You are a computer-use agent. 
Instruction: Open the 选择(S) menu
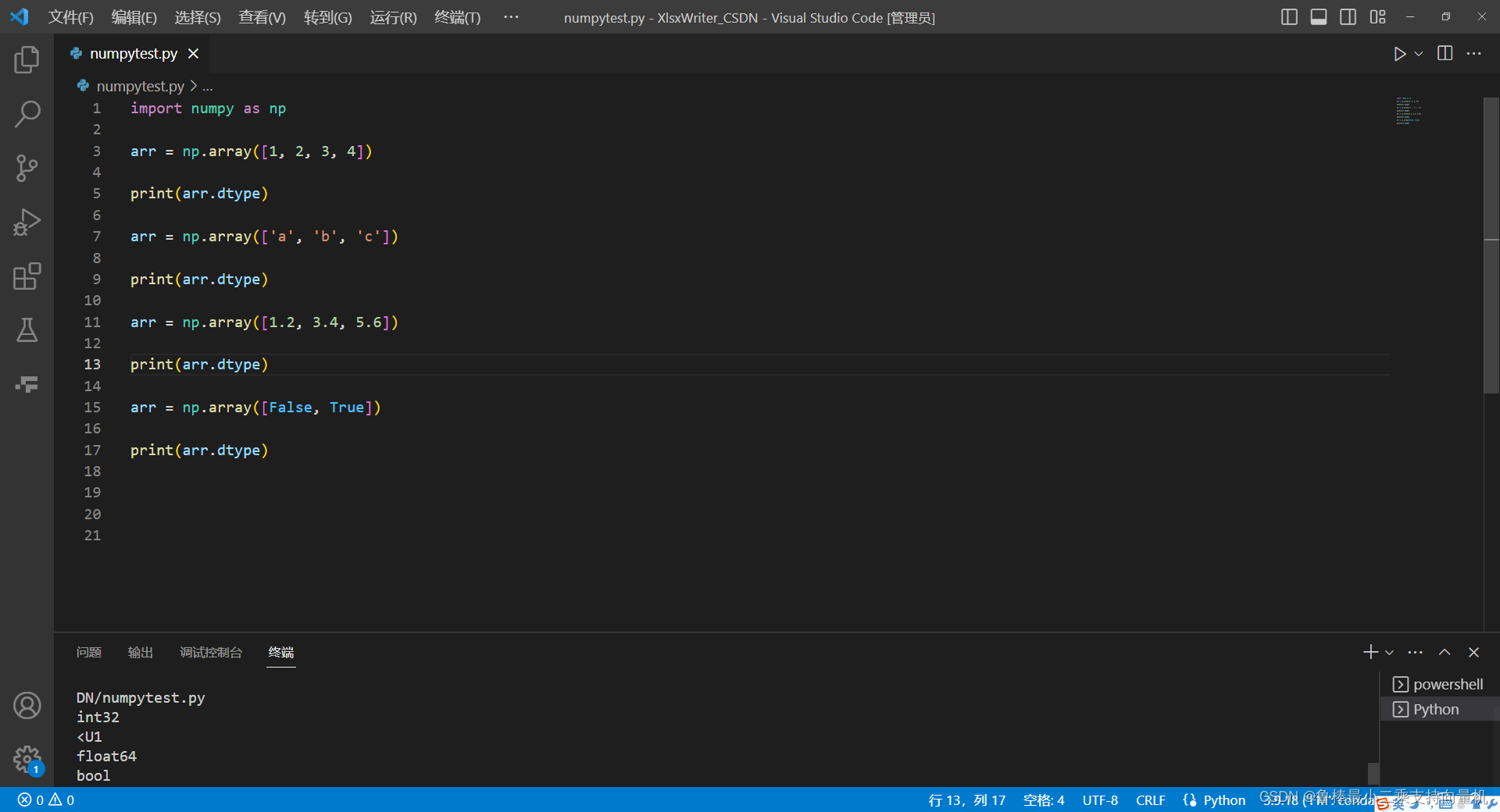pos(198,17)
